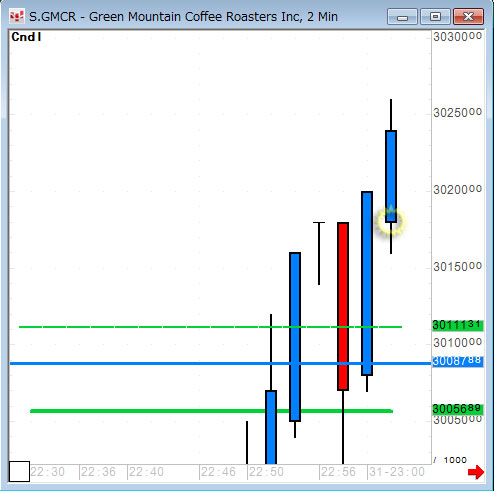Click the solid blue horizontal line

point(220,363)
